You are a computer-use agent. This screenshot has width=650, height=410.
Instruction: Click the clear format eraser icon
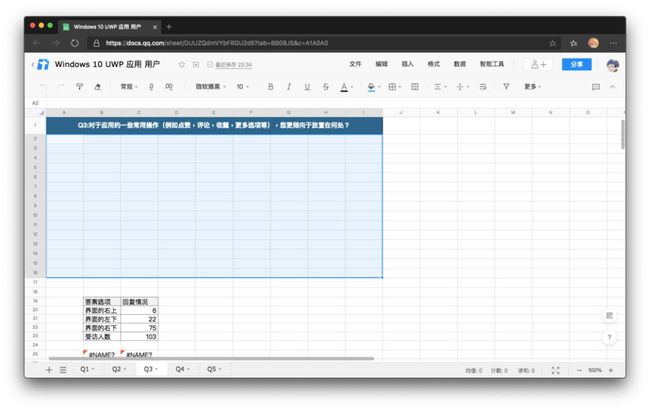97,87
